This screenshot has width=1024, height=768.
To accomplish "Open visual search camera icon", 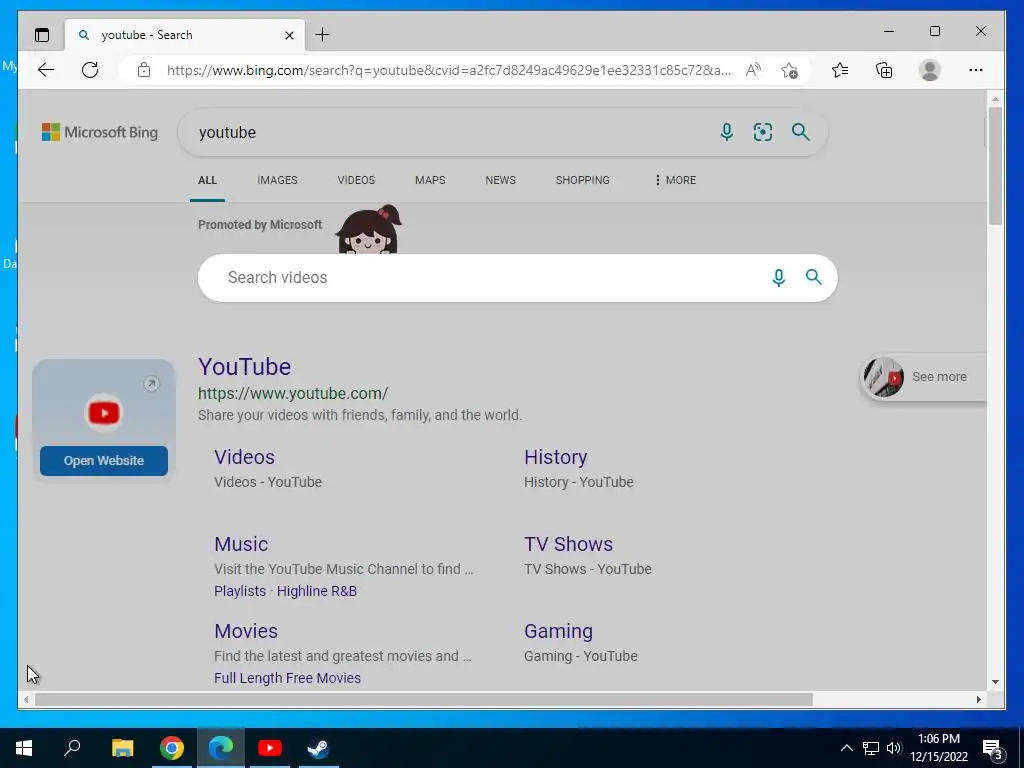I will point(763,132).
